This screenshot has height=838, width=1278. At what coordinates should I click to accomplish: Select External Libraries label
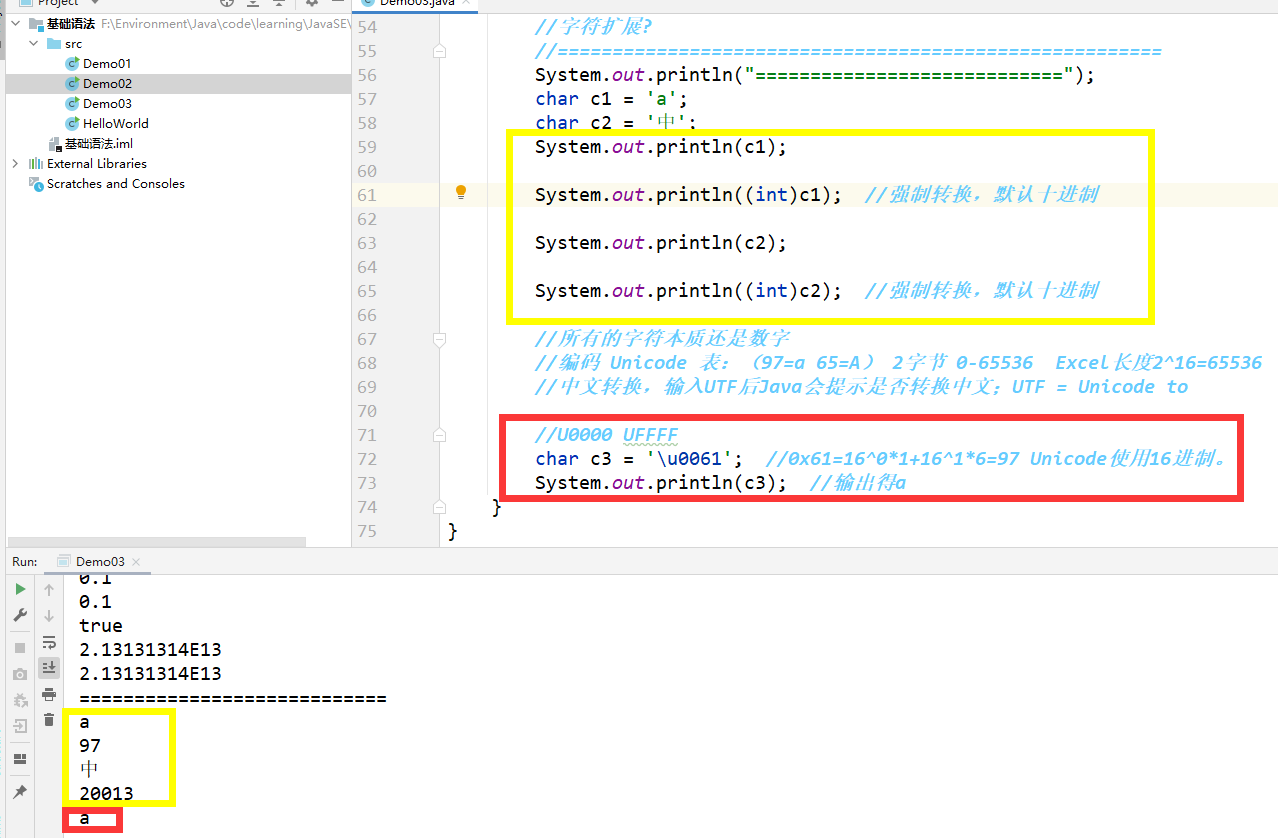click(97, 163)
